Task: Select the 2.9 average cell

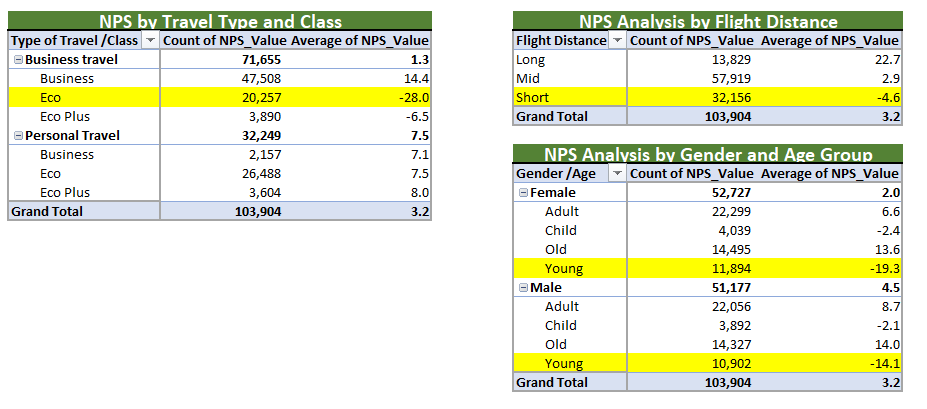Action: click(x=892, y=79)
